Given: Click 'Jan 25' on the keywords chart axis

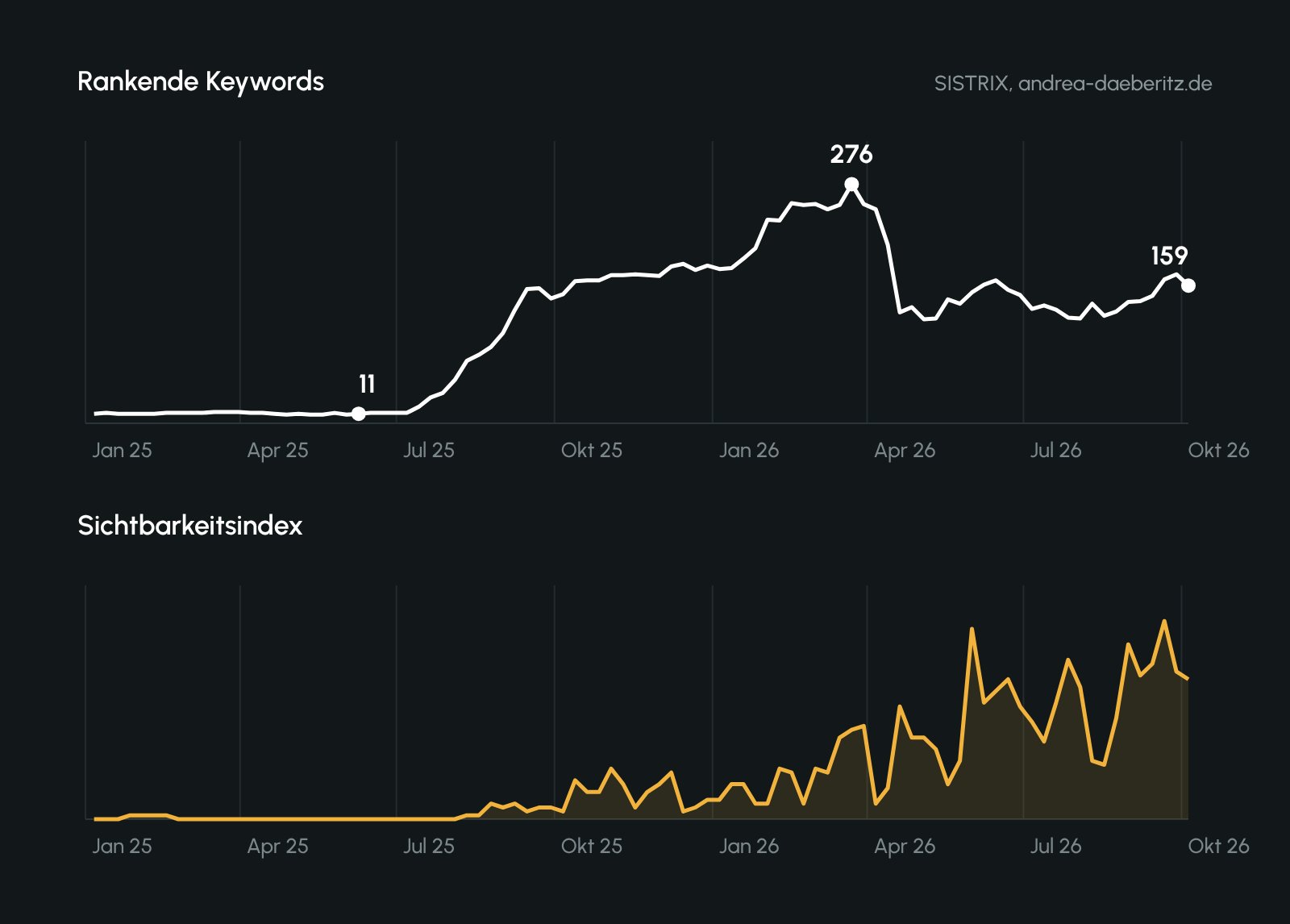Looking at the screenshot, I should click(x=122, y=450).
